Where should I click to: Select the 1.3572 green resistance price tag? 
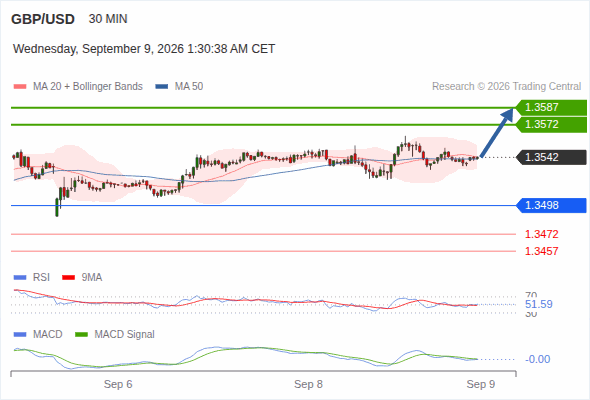coord(551,125)
